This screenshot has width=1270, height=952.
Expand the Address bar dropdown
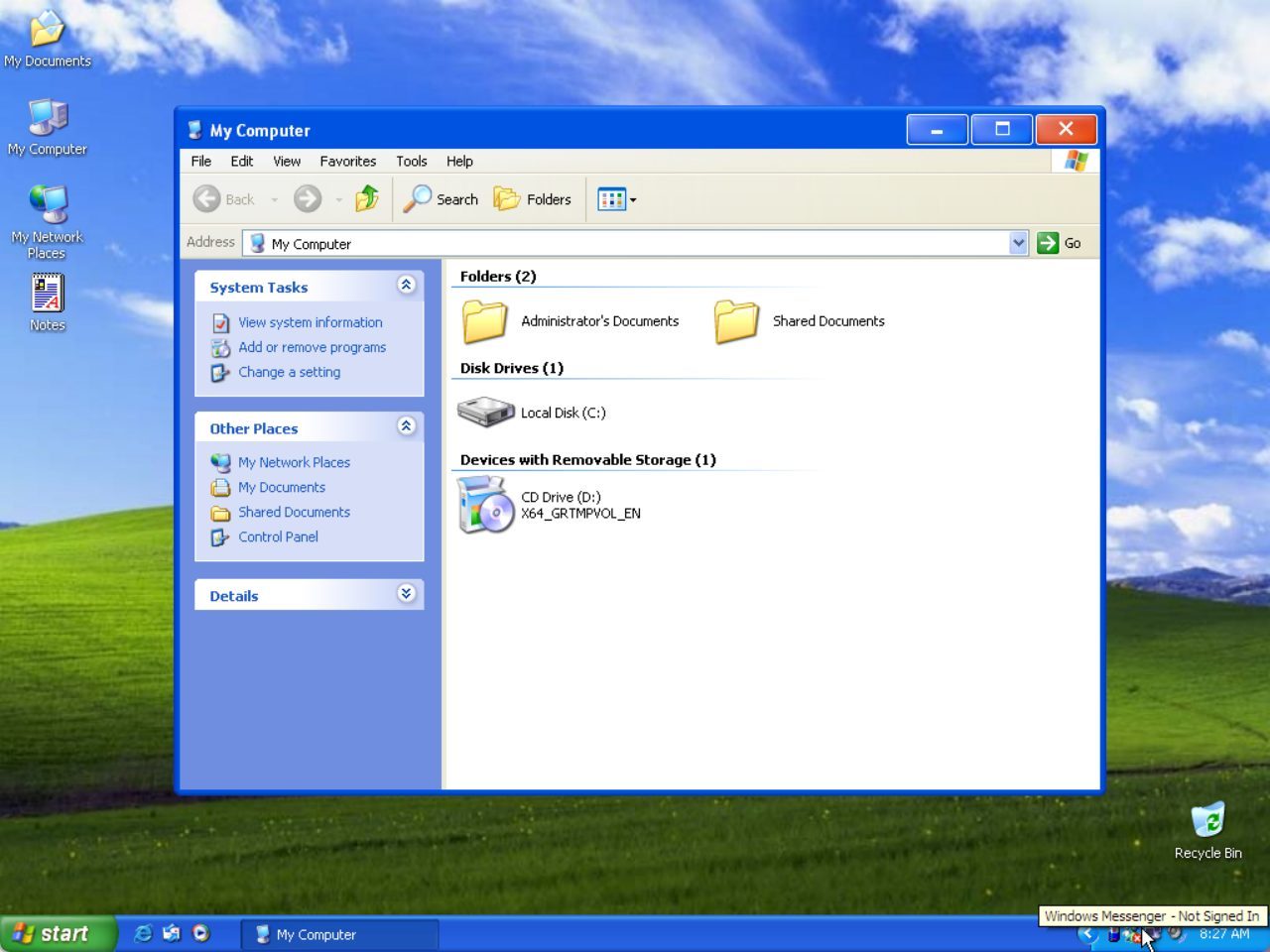click(1018, 243)
